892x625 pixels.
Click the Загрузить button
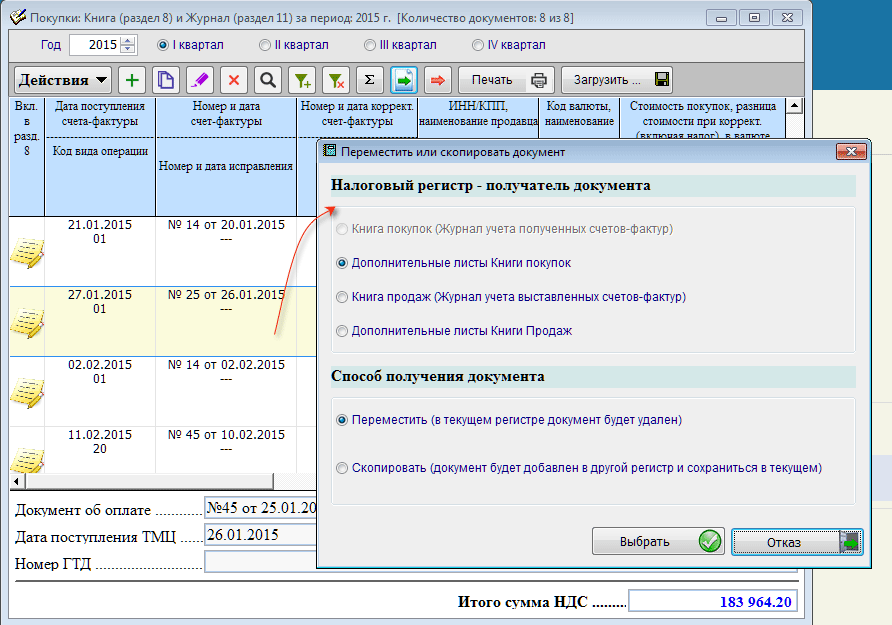coord(617,80)
